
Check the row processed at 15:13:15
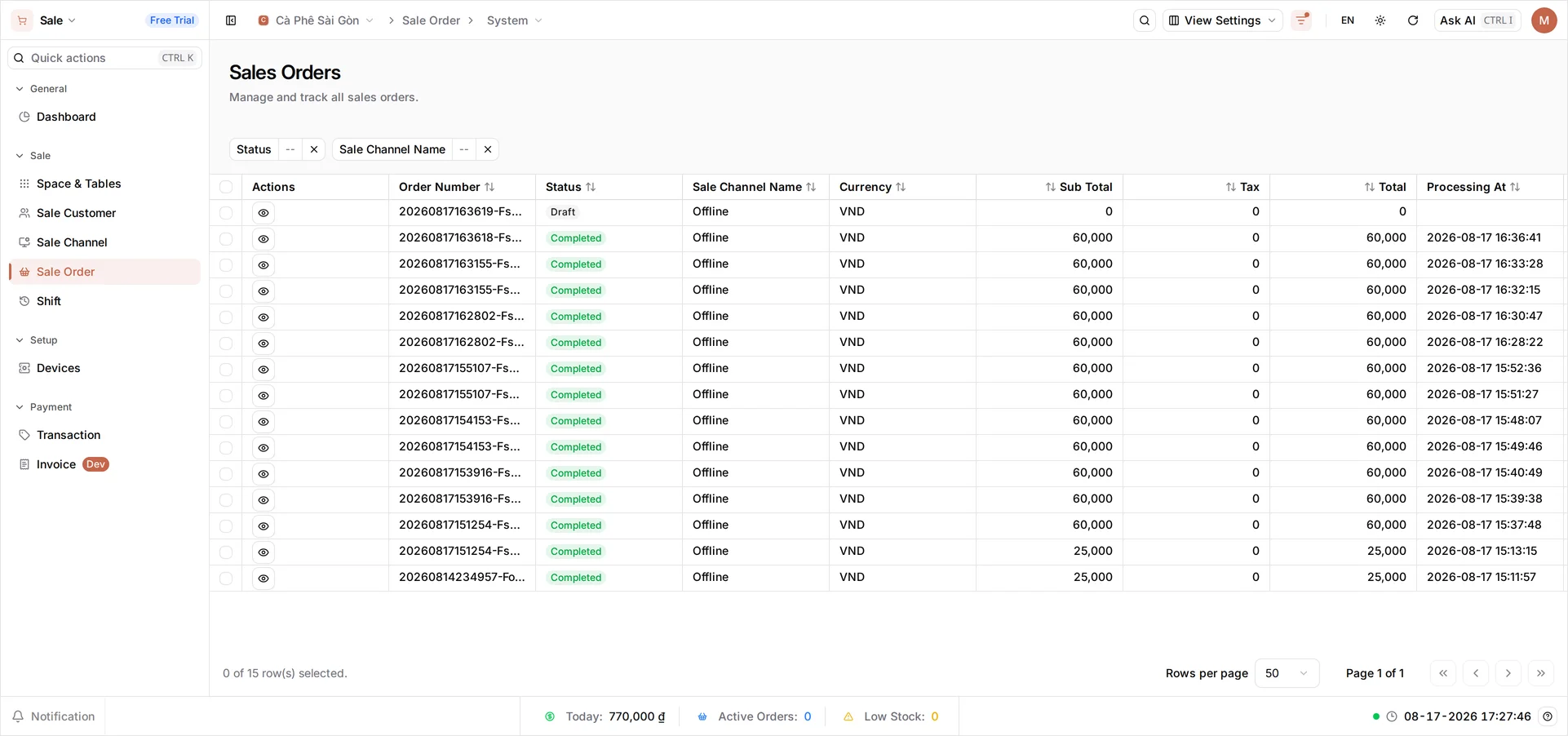tap(226, 552)
